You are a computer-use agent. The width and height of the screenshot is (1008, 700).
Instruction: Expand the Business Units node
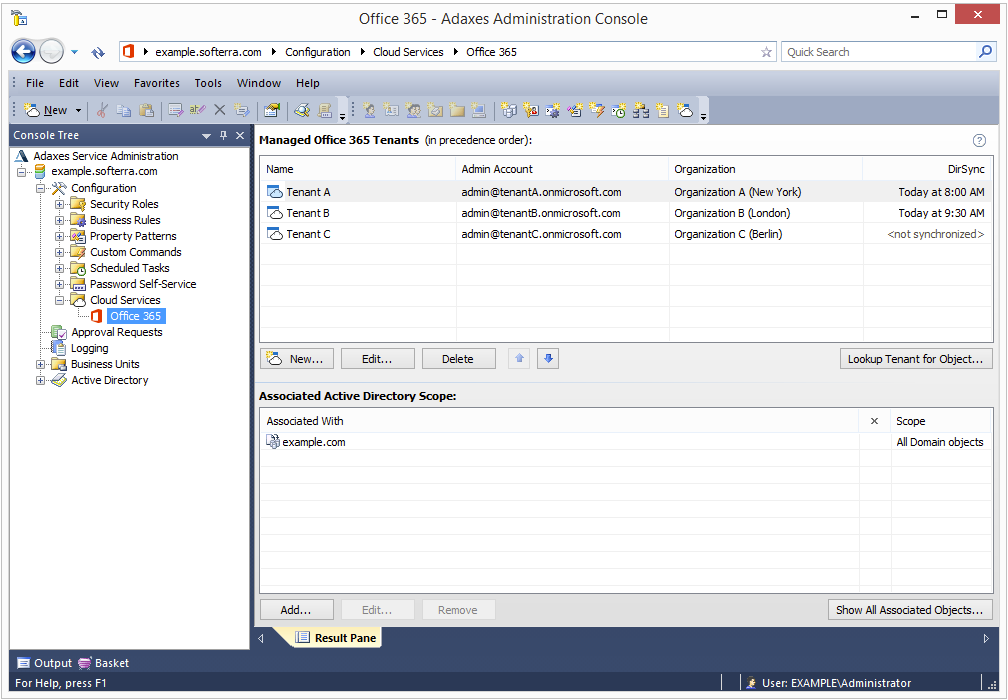point(40,364)
